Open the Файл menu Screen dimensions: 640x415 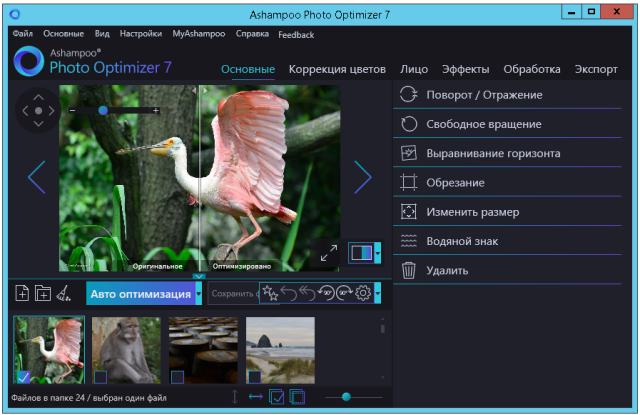[x=23, y=33]
